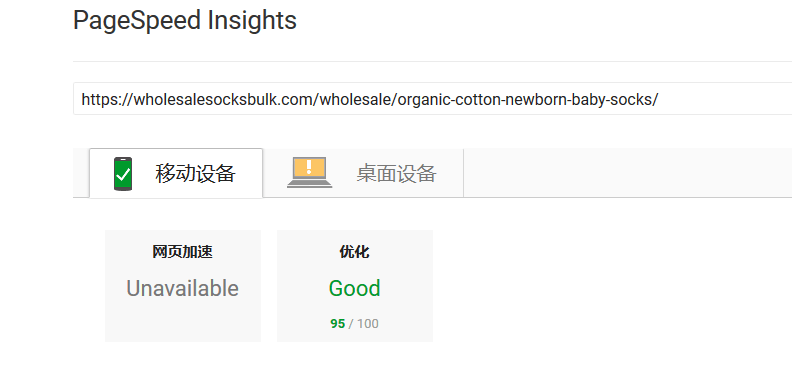Click the PageSpeed Insights title
This screenshot has height=369, width=792.
click(185, 21)
